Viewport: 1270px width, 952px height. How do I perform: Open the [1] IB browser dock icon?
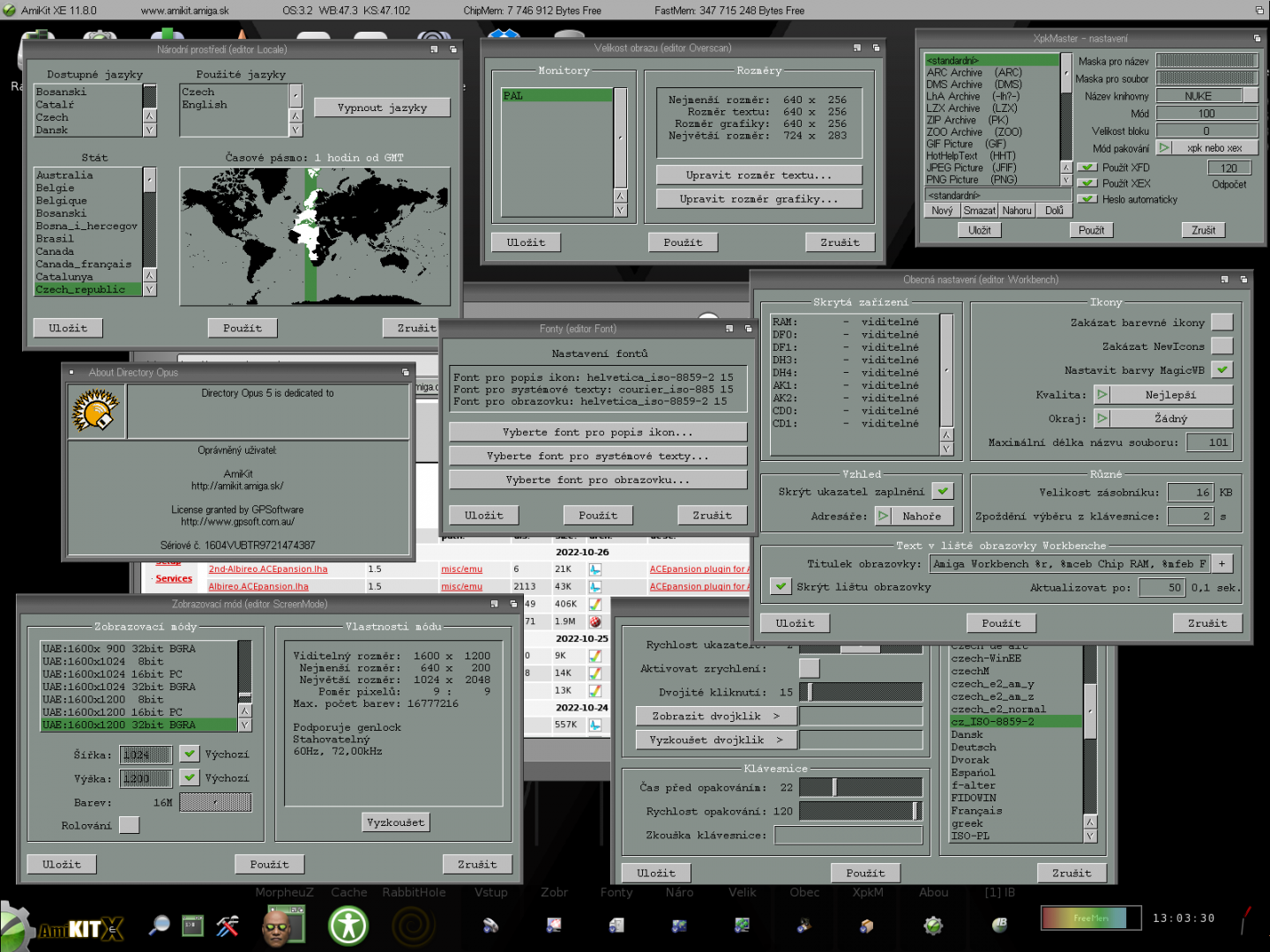coord(999,925)
